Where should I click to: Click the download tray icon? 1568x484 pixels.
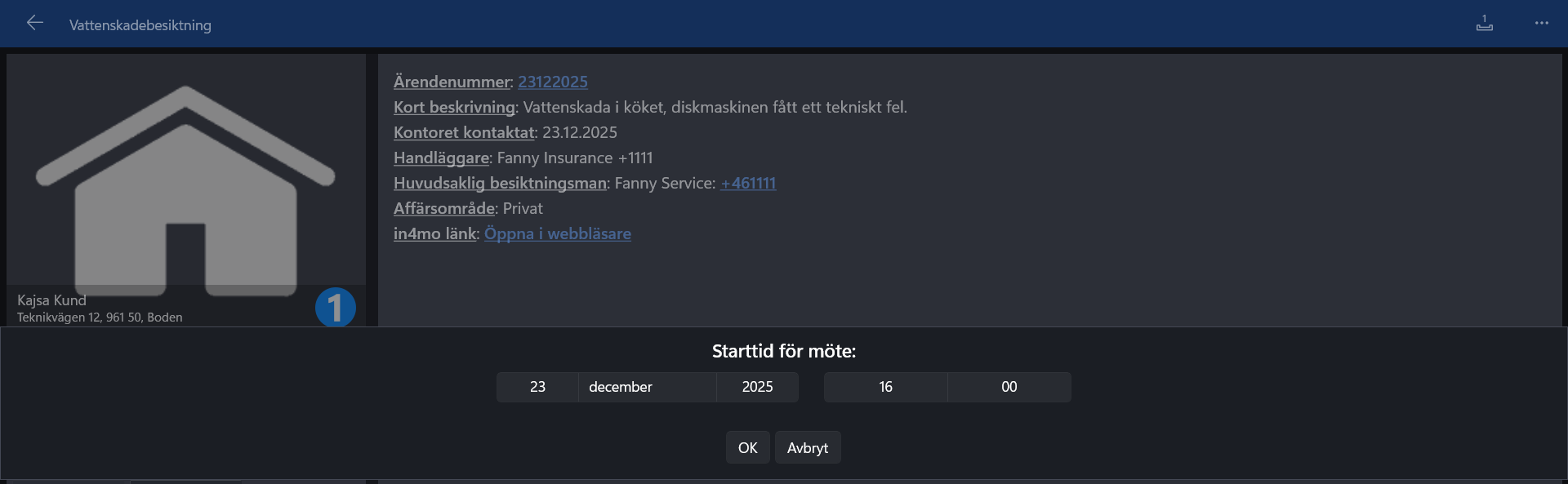1484,24
